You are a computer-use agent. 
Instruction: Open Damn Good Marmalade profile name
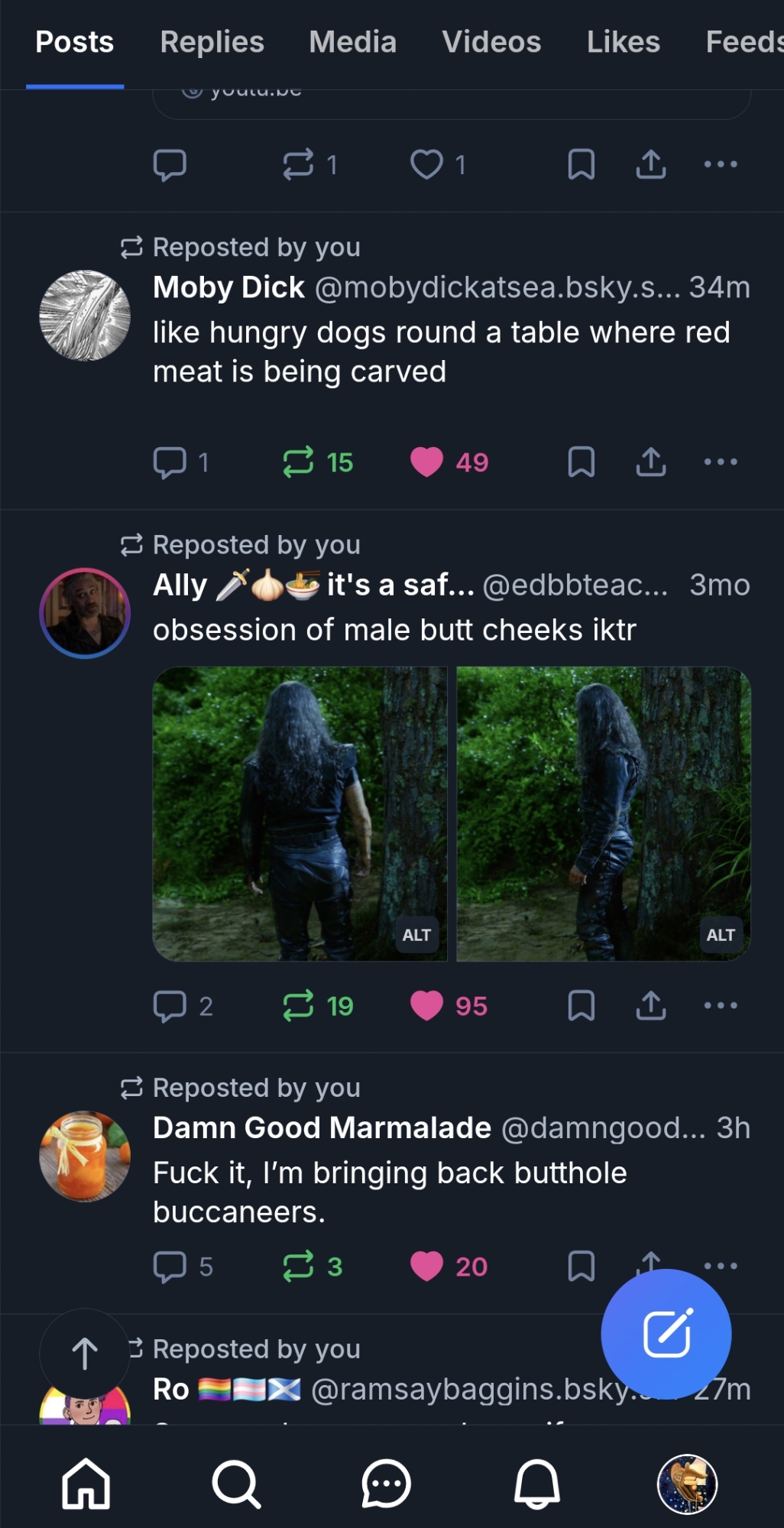(322, 1127)
